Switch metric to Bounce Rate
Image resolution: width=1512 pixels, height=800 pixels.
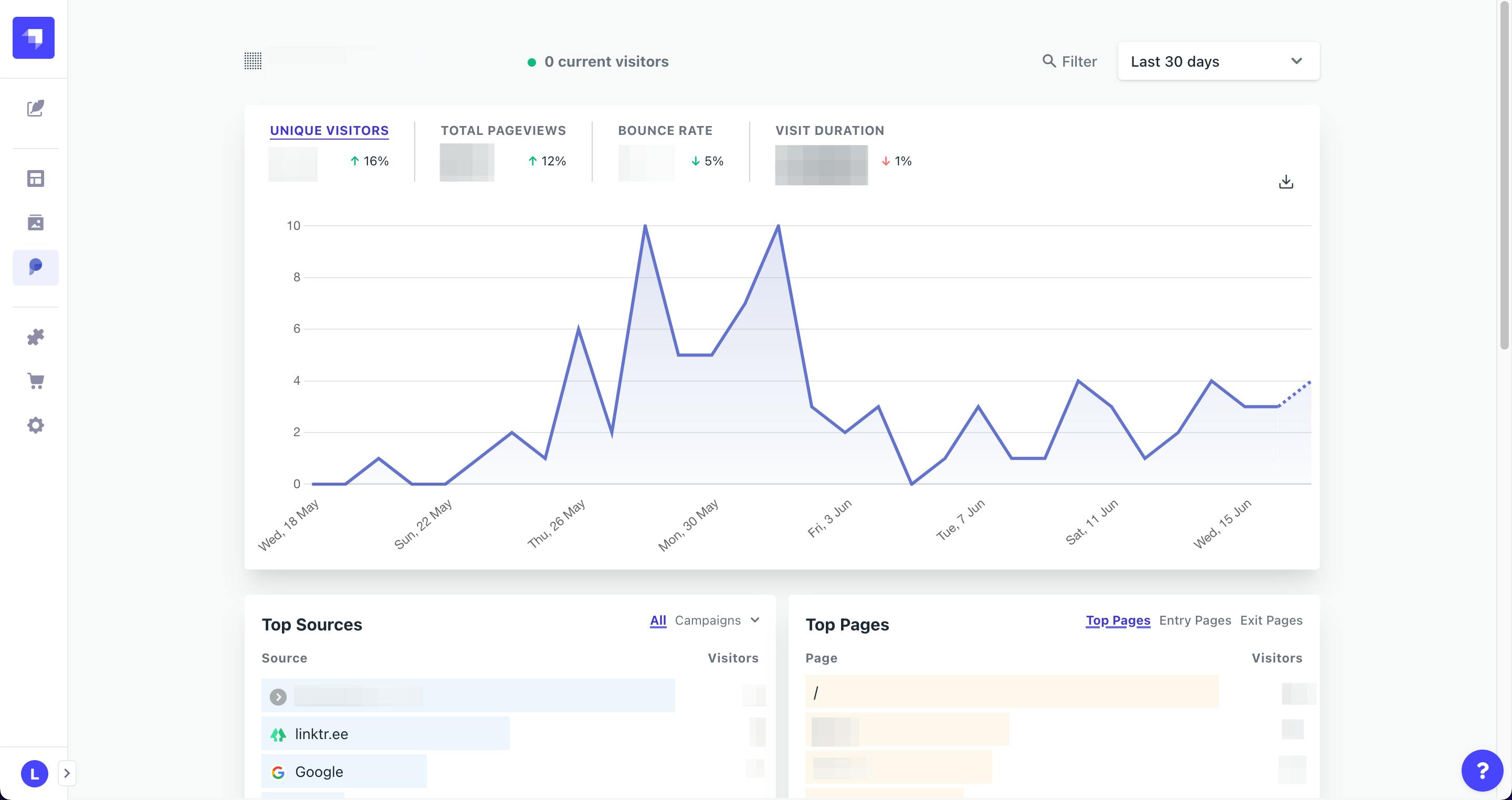[665, 130]
